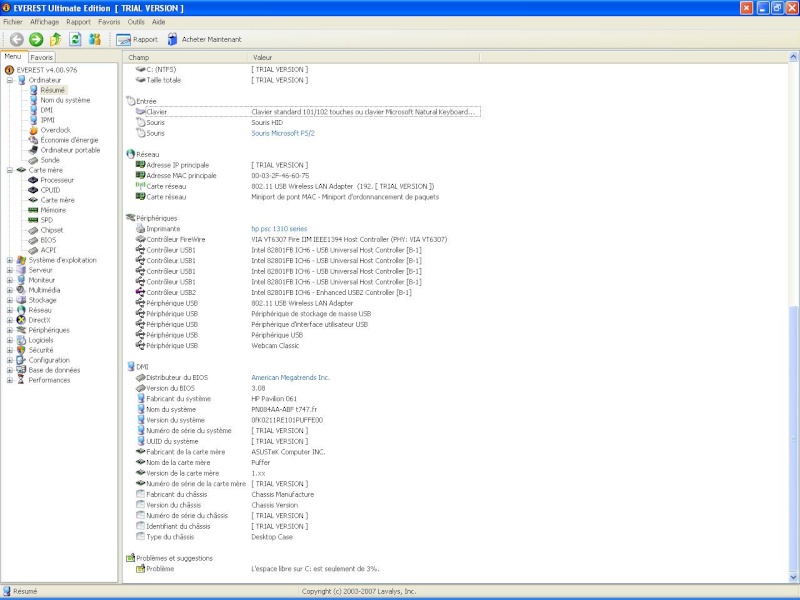The height and width of the screenshot is (600, 800).
Task: Select the Mémoire item under Carte mère
Action: tap(53, 210)
